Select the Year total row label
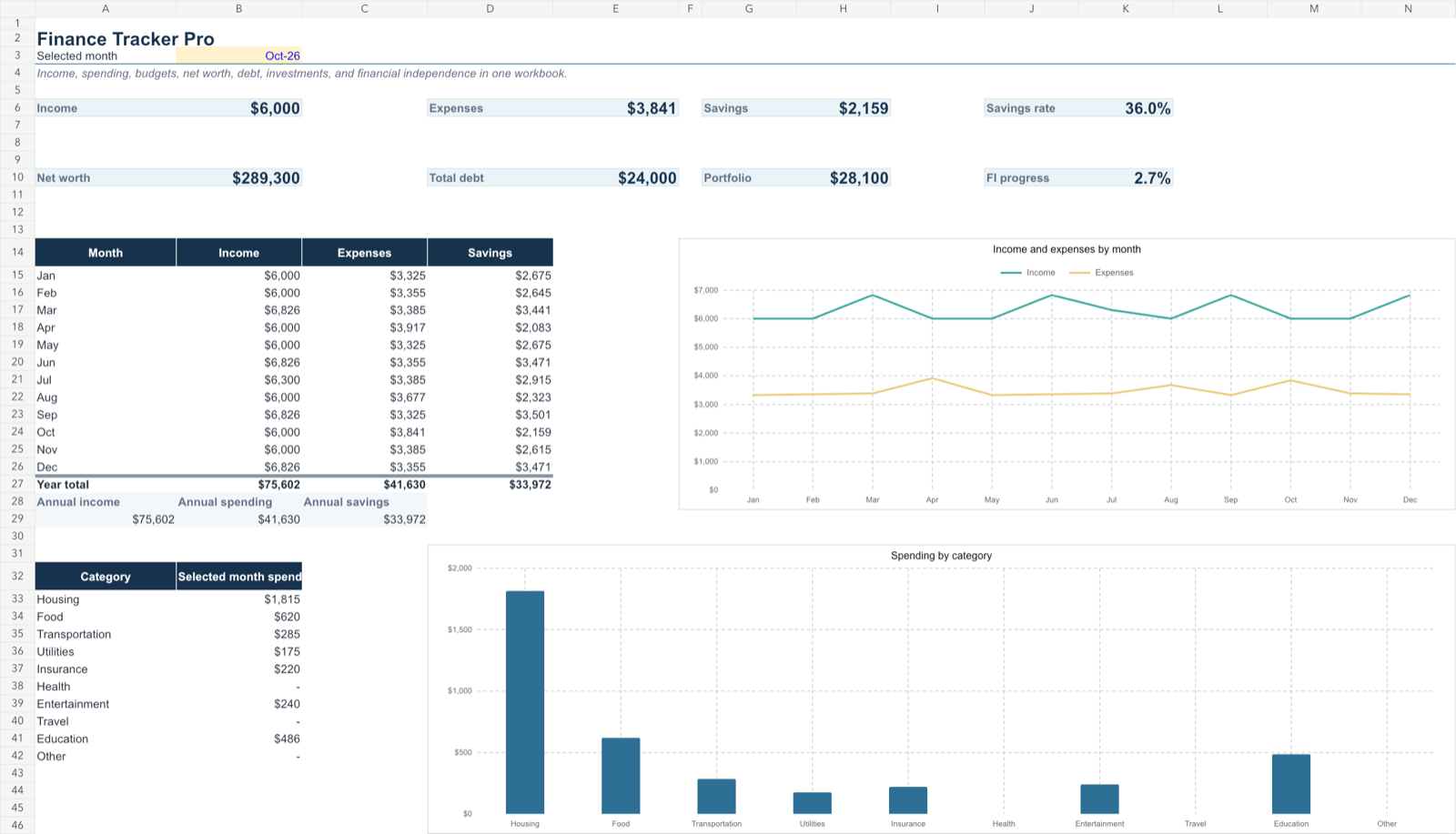Screen dimensions: 1456x834 pos(106,485)
